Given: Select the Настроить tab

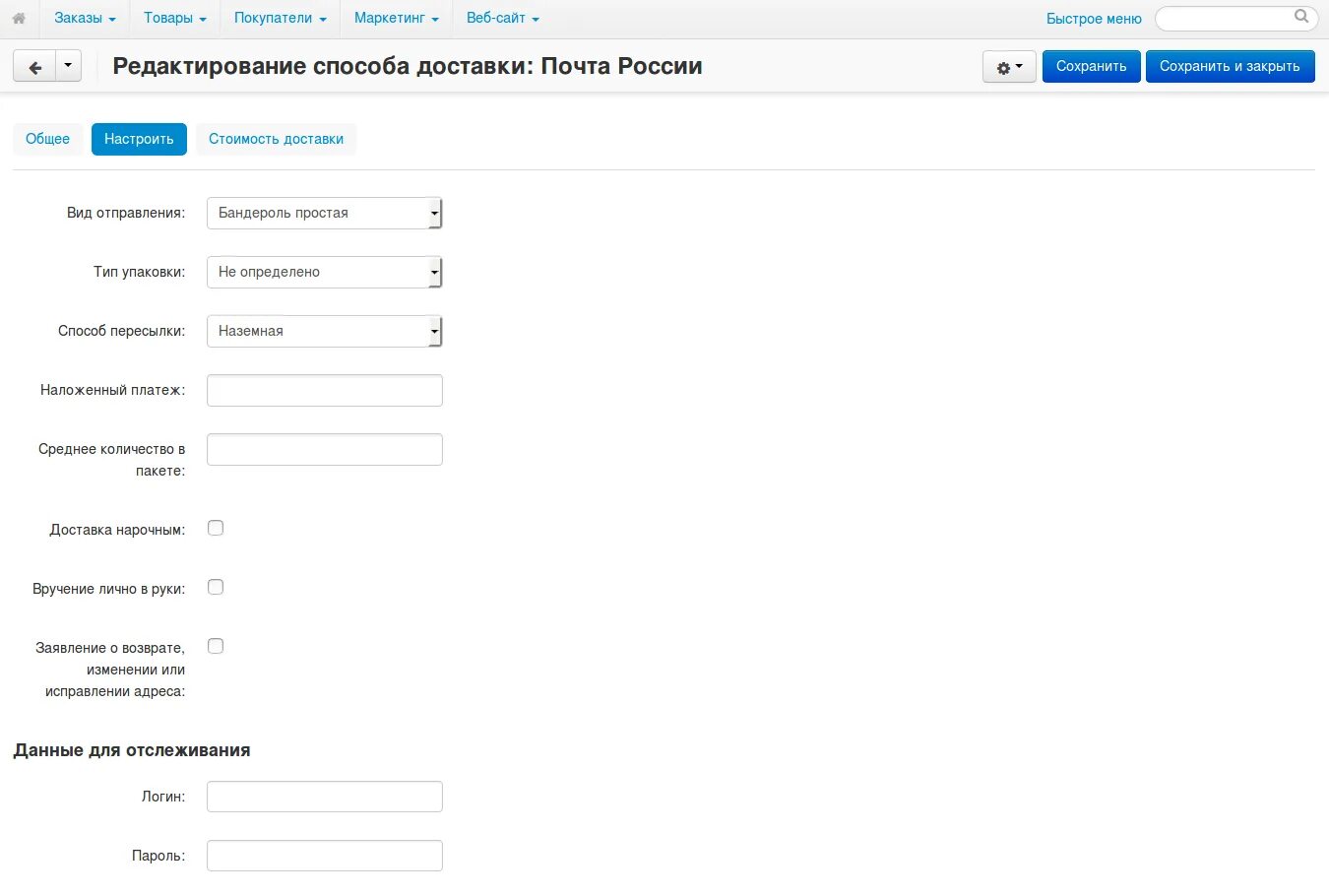Looking at the screenshot, I should pyautogui.click(x=139, y=139).
